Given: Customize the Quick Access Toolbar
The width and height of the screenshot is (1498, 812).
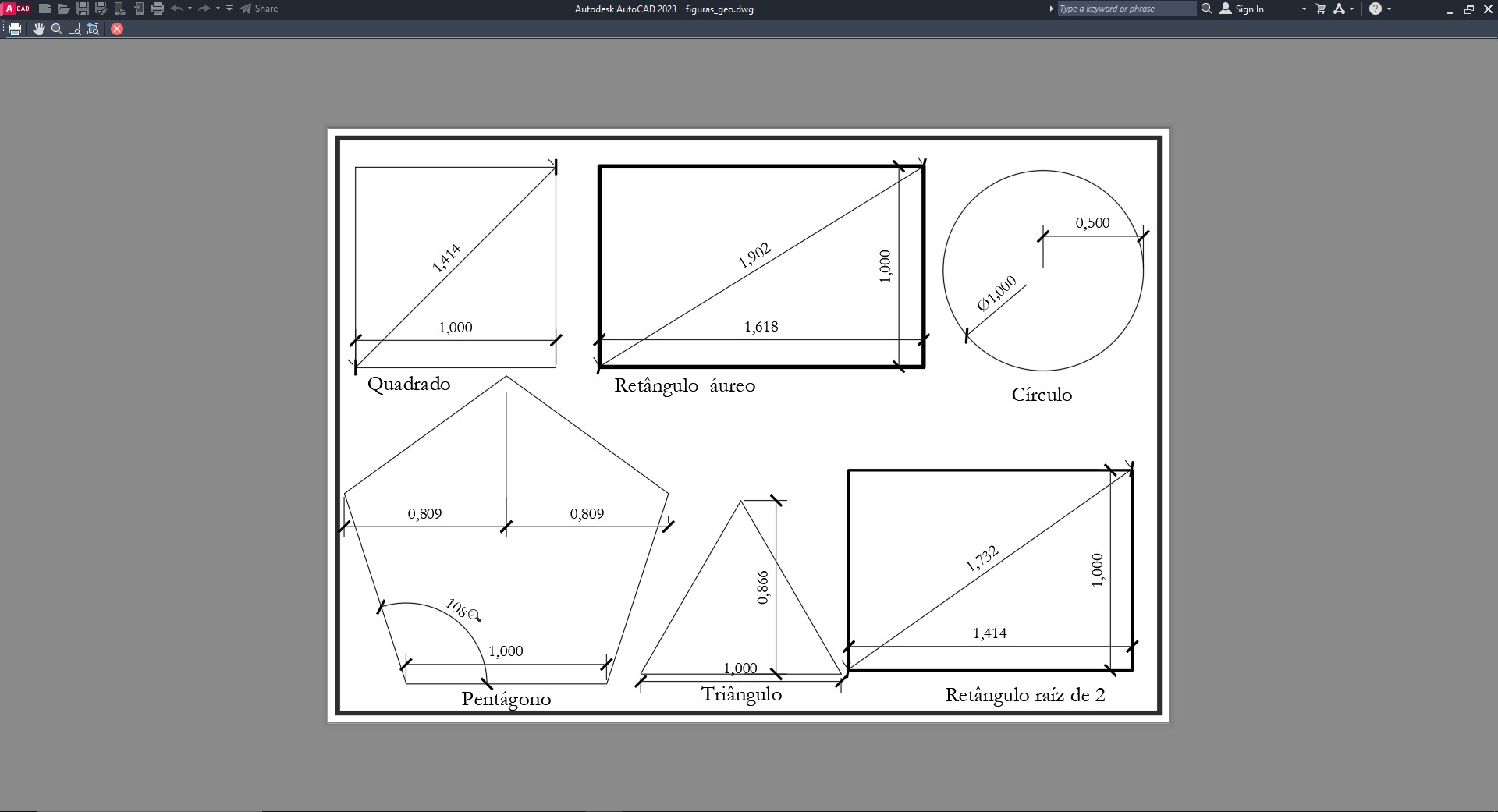Looking at the screenshot, I should click(229, 9).
